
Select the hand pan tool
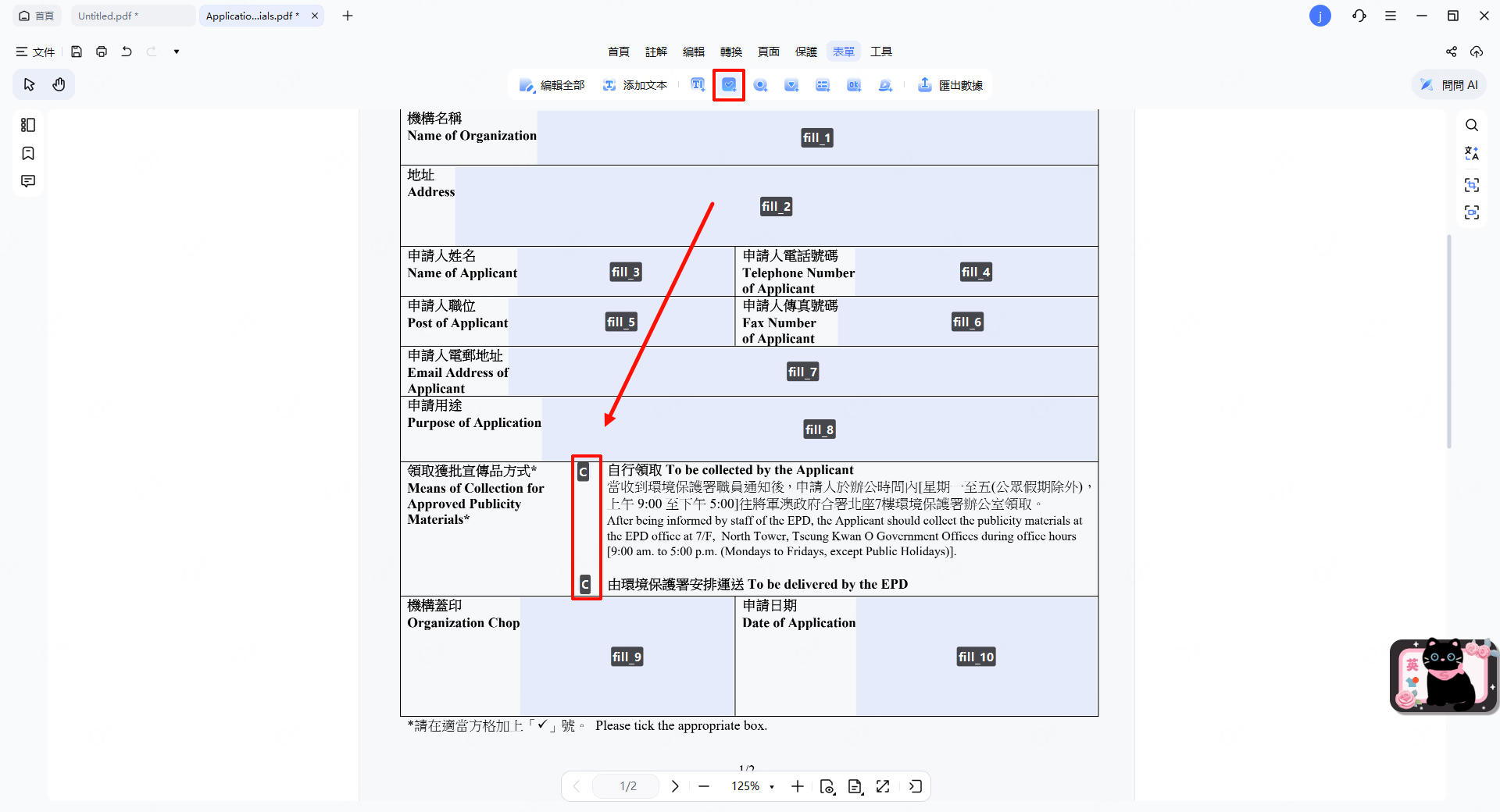(x=59, y=84)
